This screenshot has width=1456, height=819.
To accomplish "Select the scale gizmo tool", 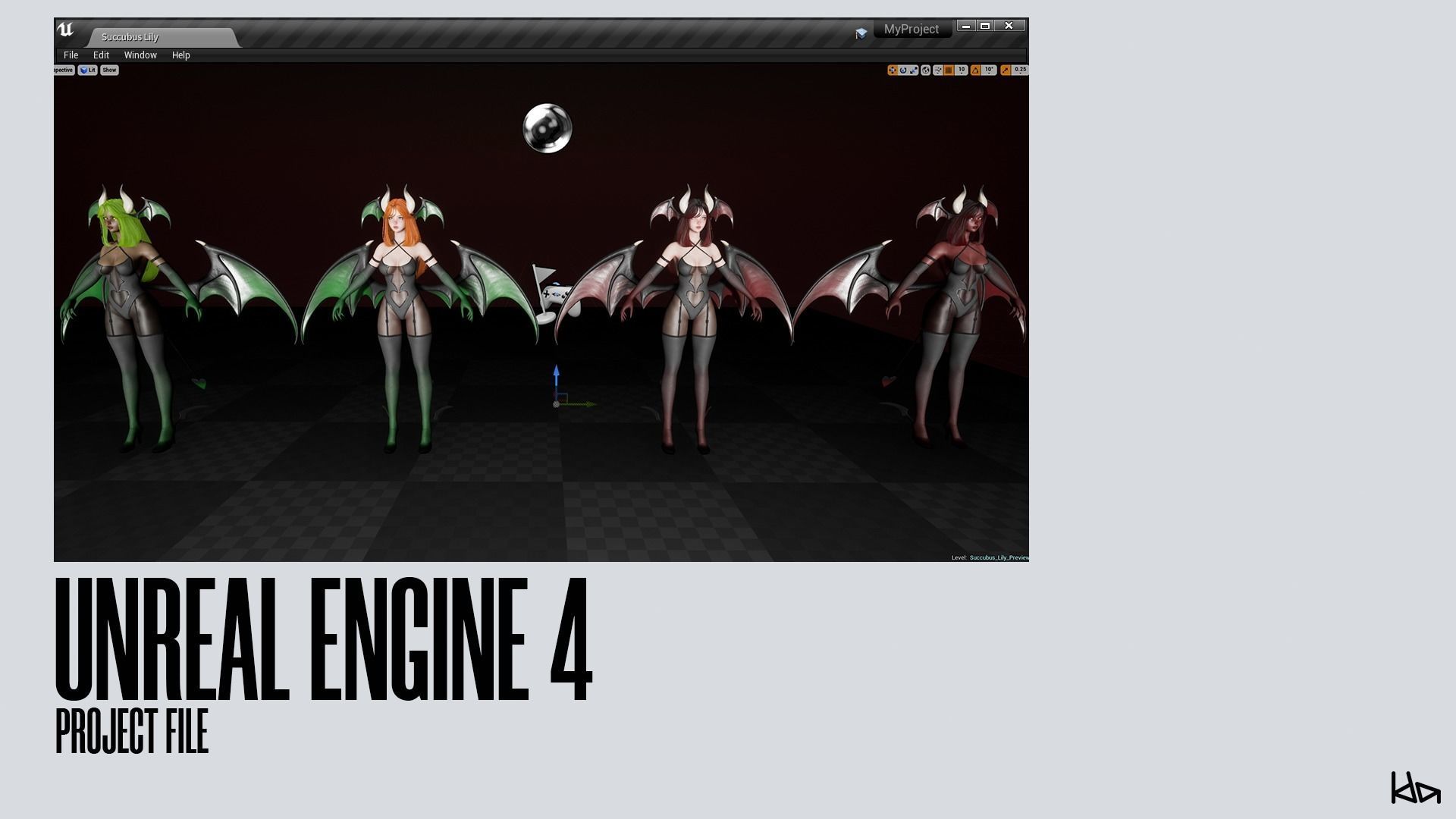I will point(914,70).
